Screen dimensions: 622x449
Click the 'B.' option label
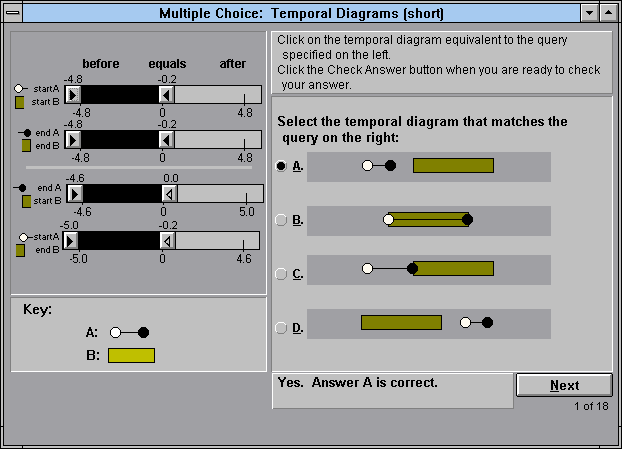298,220
